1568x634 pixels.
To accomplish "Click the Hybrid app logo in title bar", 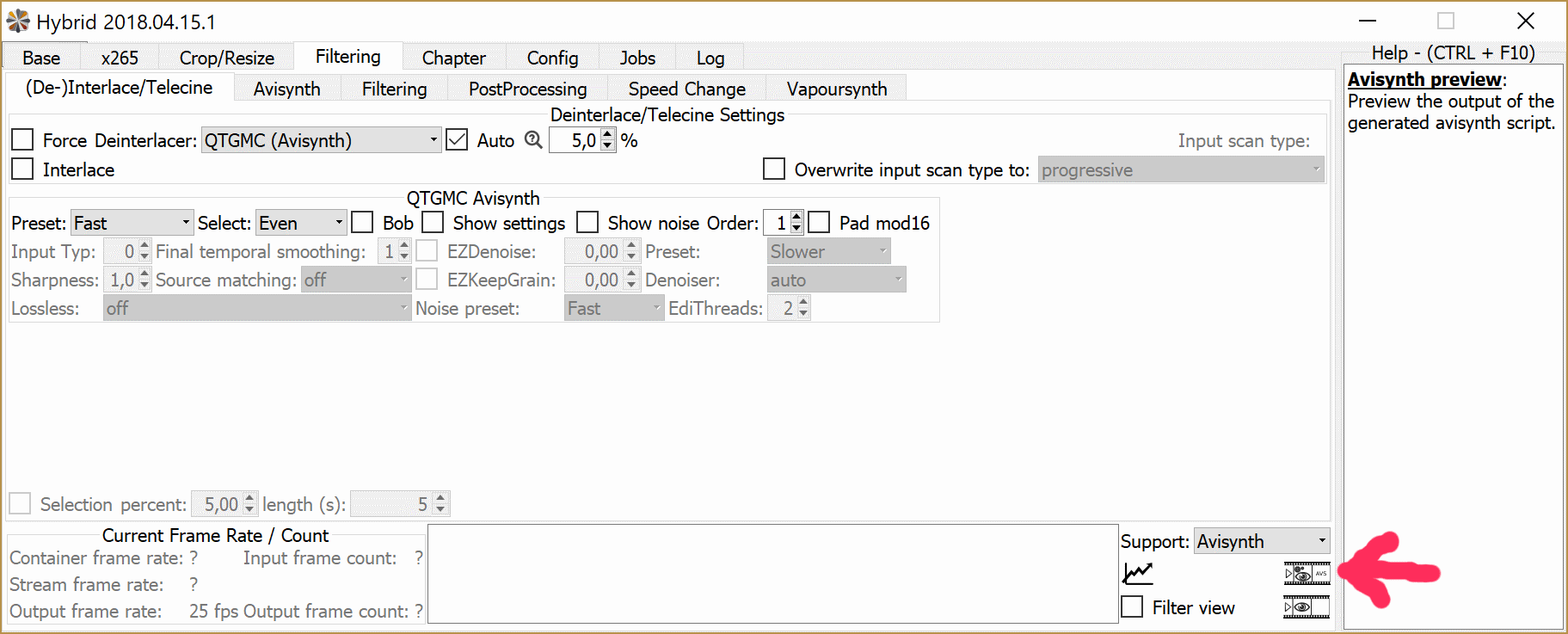I will [x=18, y=21].
